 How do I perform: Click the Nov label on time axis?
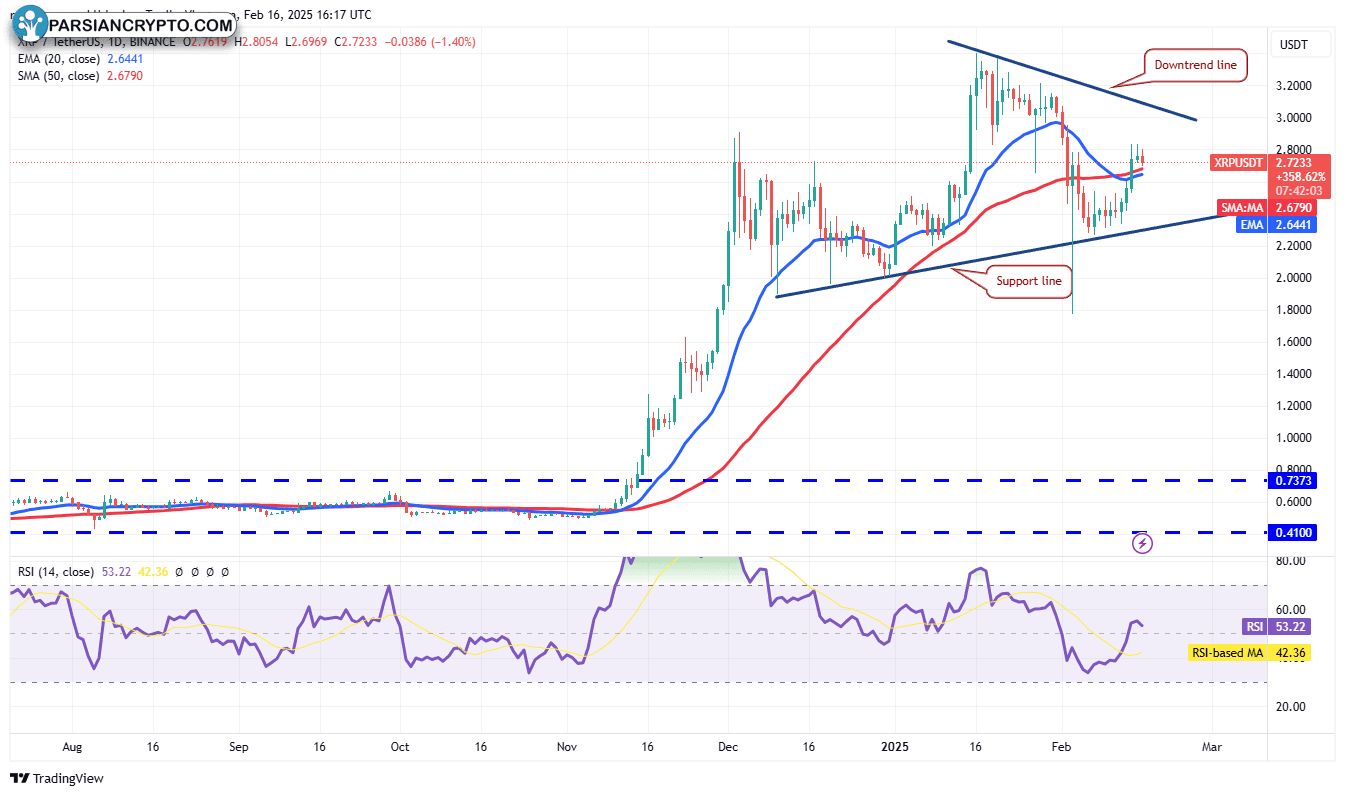(566, 747)
